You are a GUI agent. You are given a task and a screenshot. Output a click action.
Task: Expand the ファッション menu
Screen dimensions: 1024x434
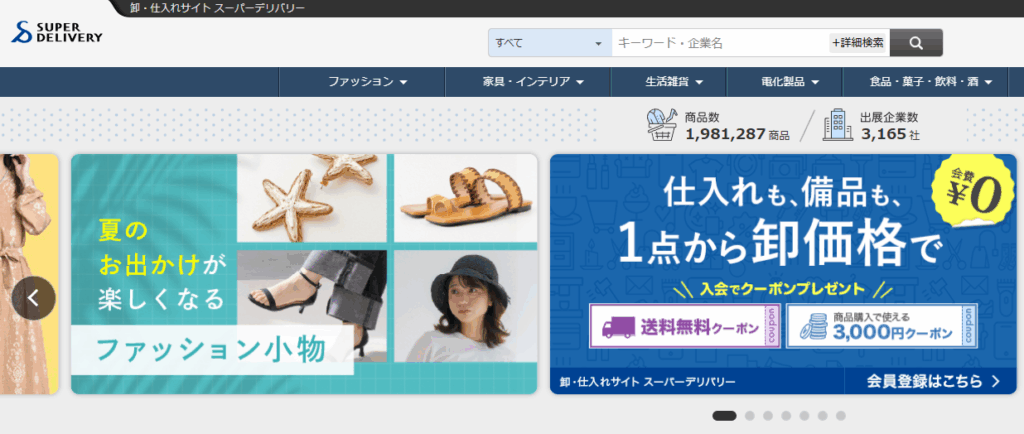pos(368,82)
